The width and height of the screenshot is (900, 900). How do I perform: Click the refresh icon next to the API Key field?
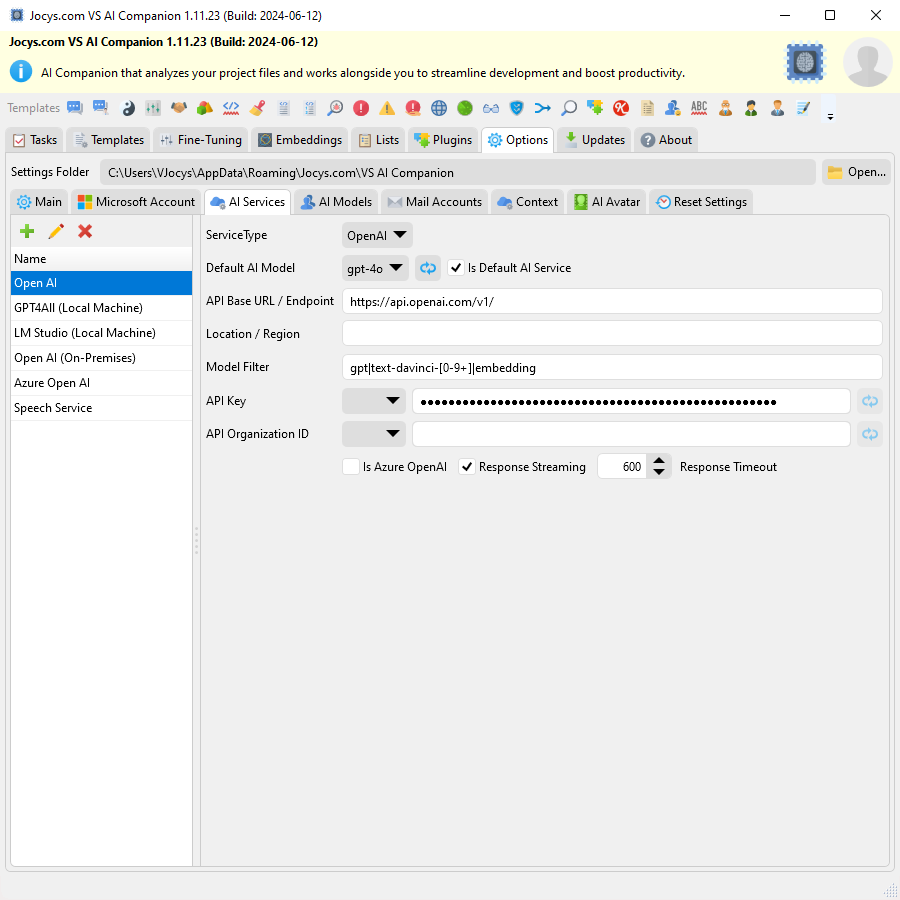869,401
